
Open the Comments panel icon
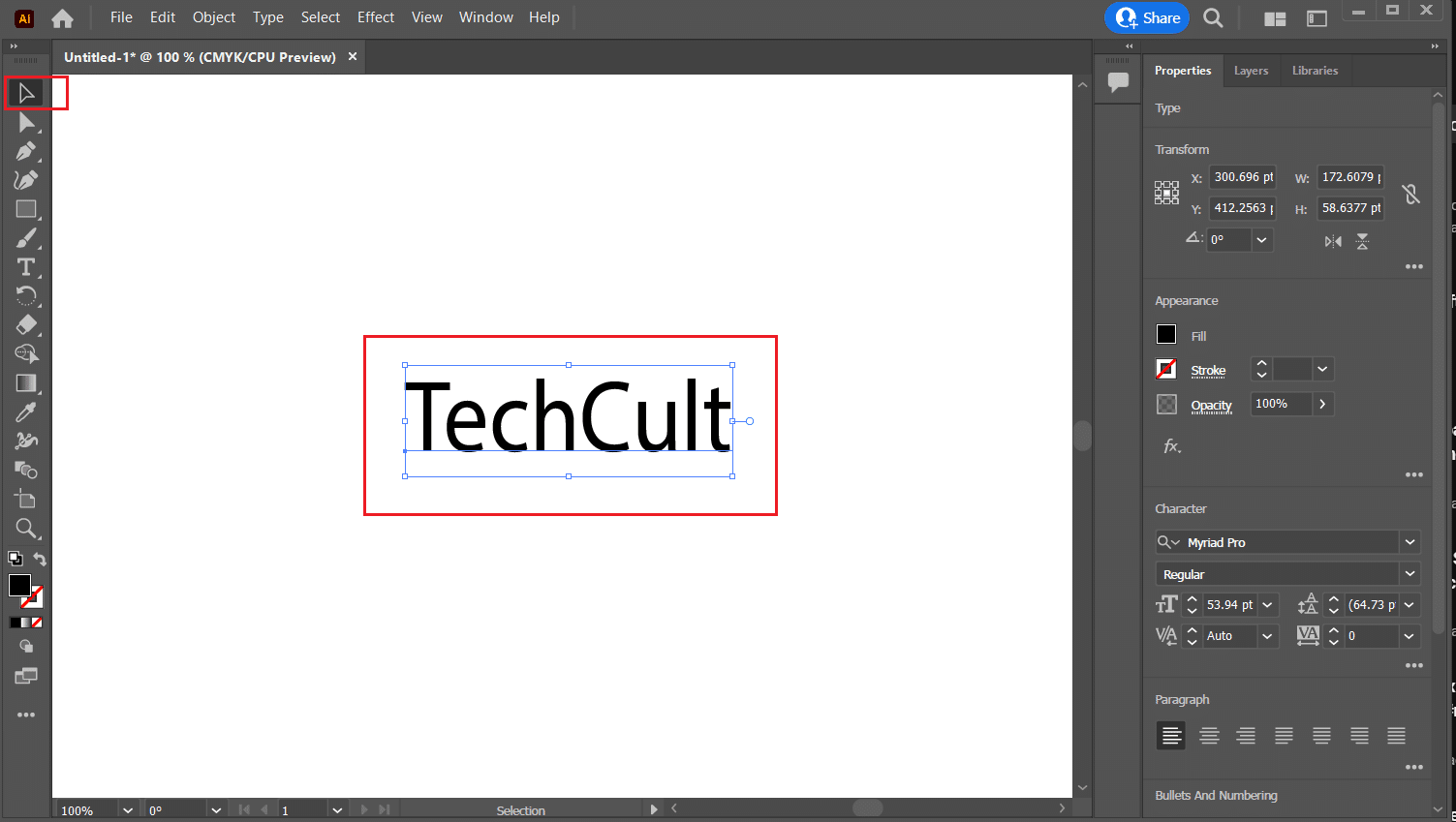tap(1118, 82)
